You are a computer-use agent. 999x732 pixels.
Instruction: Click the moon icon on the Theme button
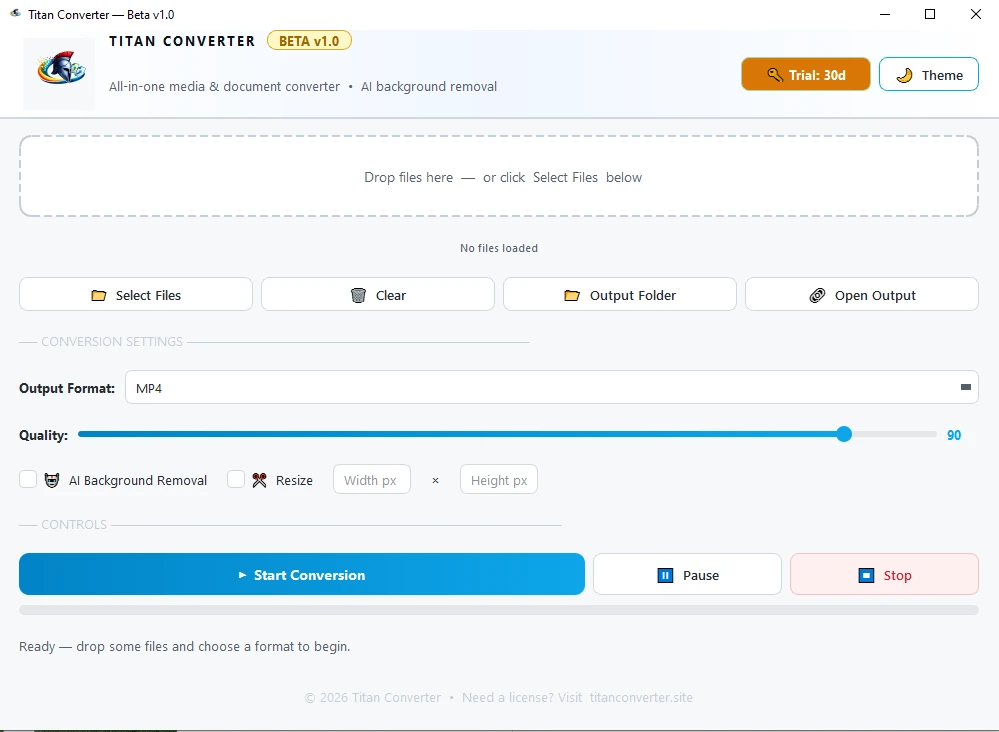tap(906, 73)
